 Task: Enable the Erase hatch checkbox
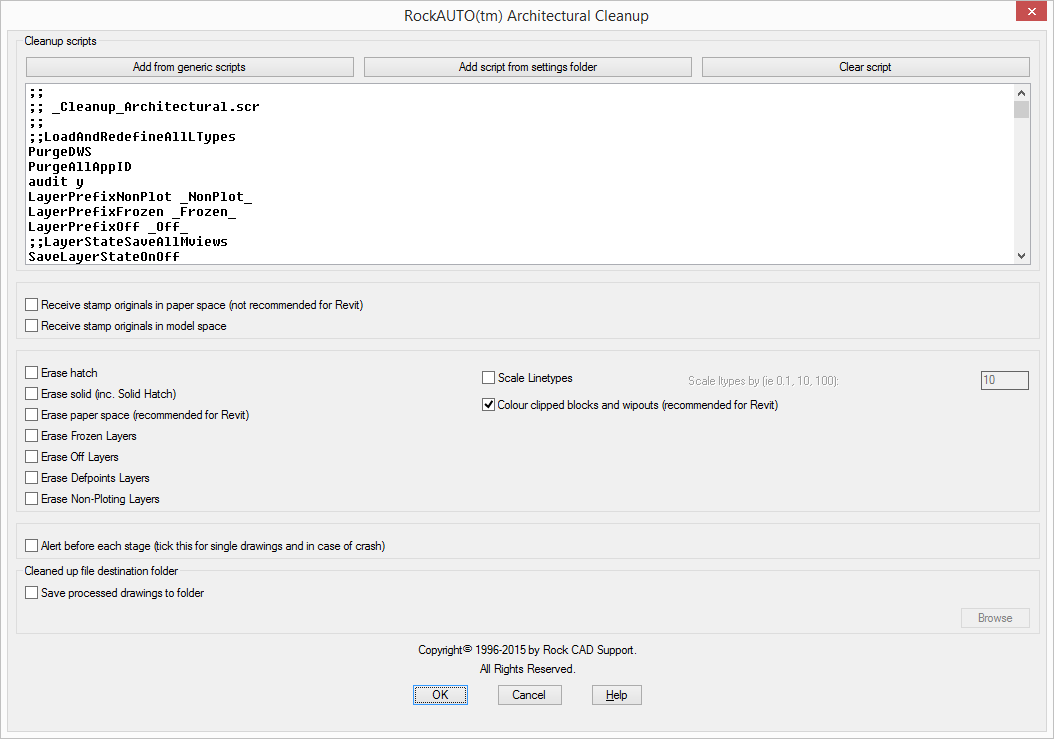tap(32, 373)
